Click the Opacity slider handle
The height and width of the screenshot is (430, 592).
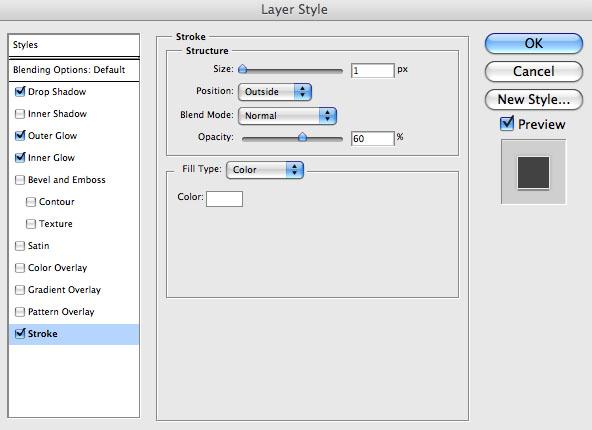302,137
